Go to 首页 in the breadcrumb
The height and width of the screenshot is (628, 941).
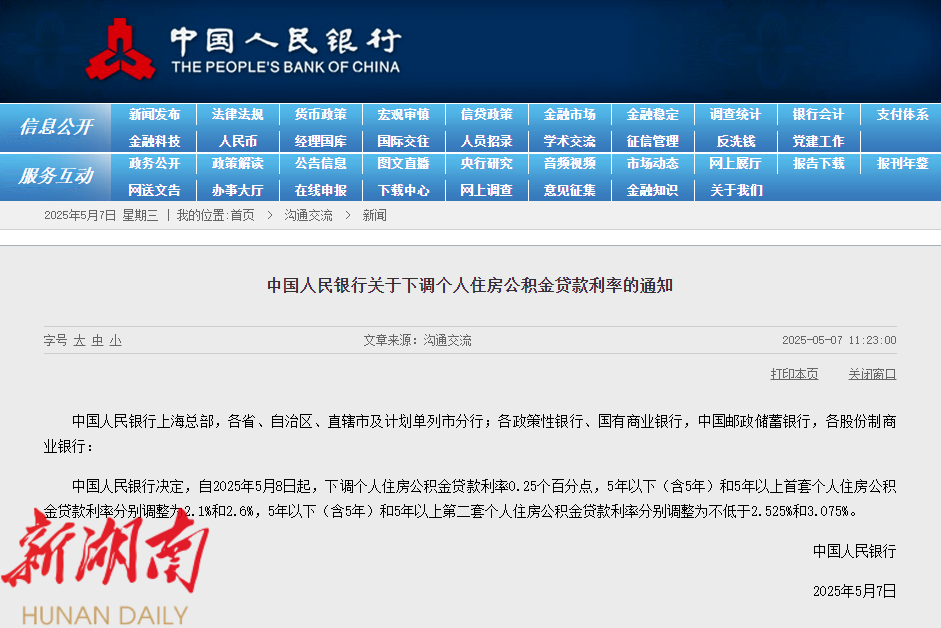click(x=242, y=215)
